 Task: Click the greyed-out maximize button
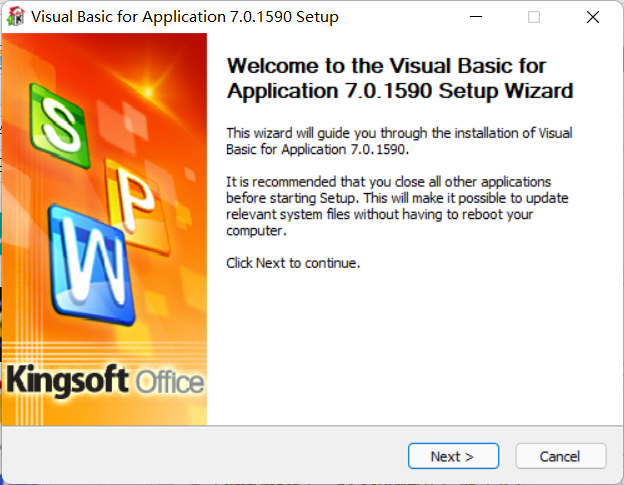point(534,17)
